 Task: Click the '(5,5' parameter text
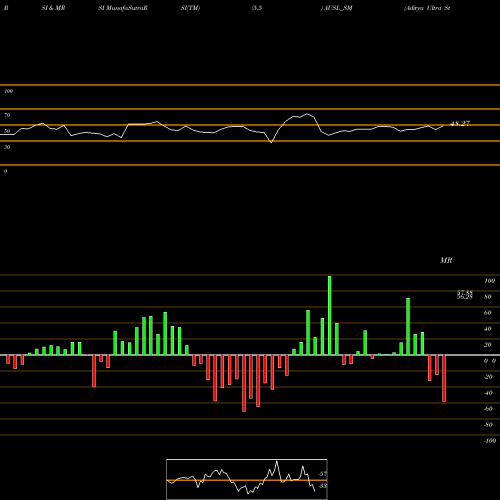point(257,8)
